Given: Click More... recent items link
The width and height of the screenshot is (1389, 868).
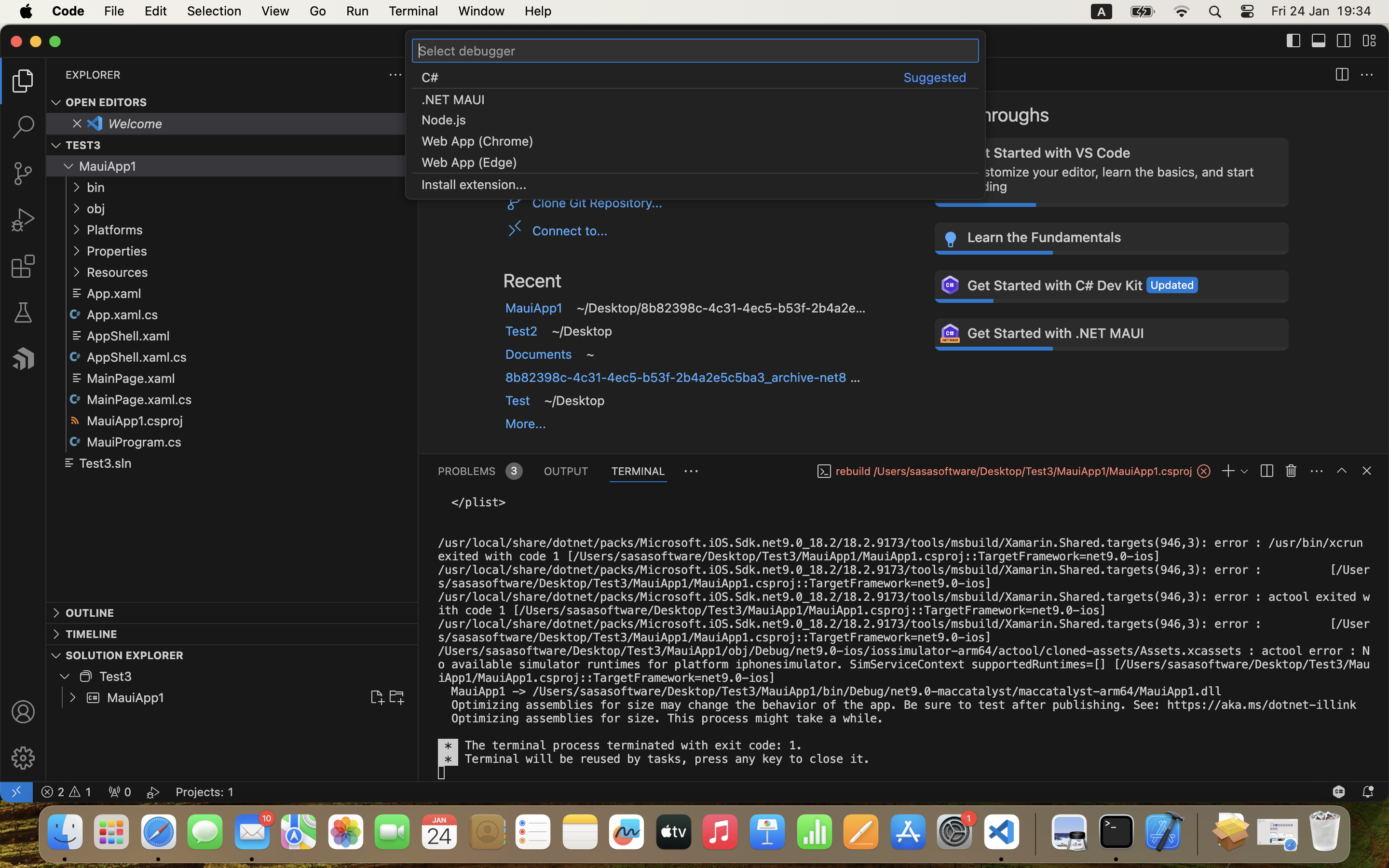Looking at the screenshot, I should tap(525, 424).
